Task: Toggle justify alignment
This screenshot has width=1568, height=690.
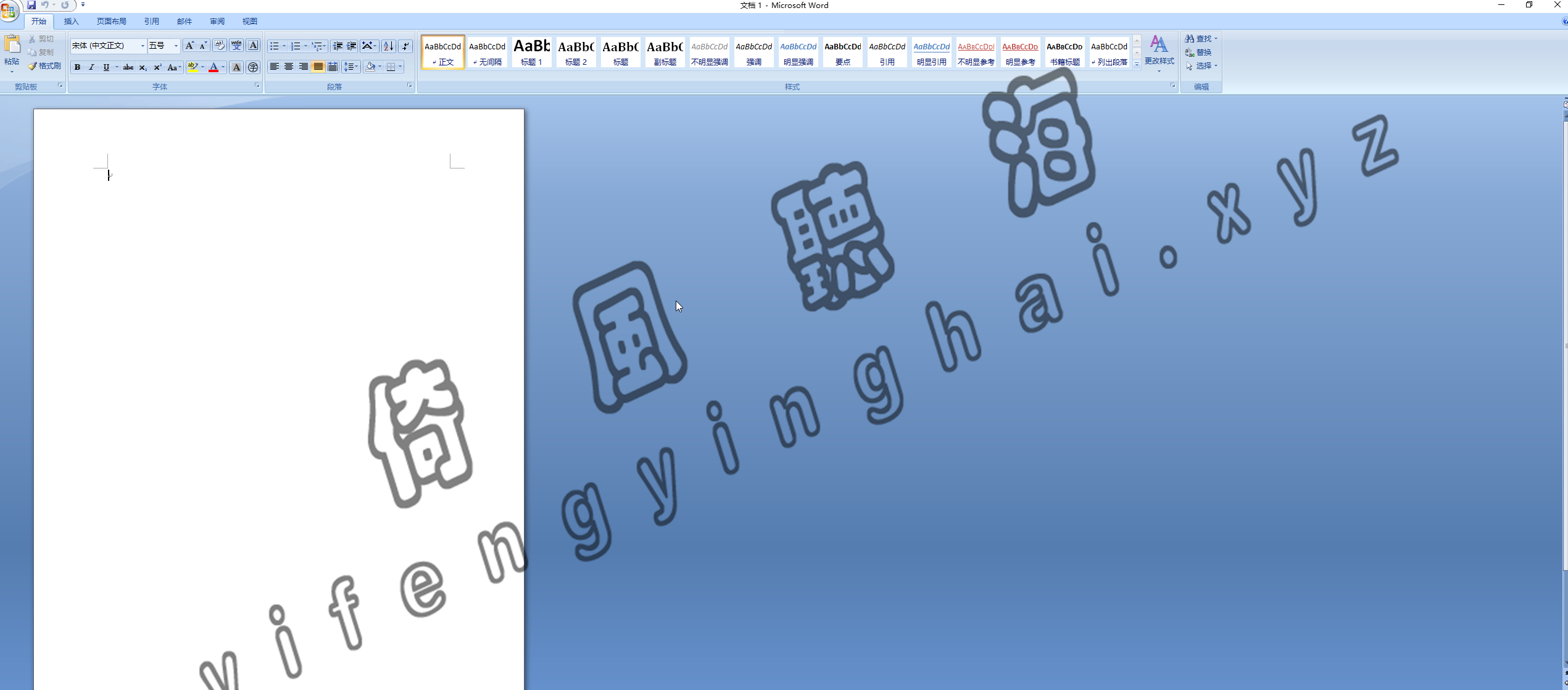Action: (318, 67)
